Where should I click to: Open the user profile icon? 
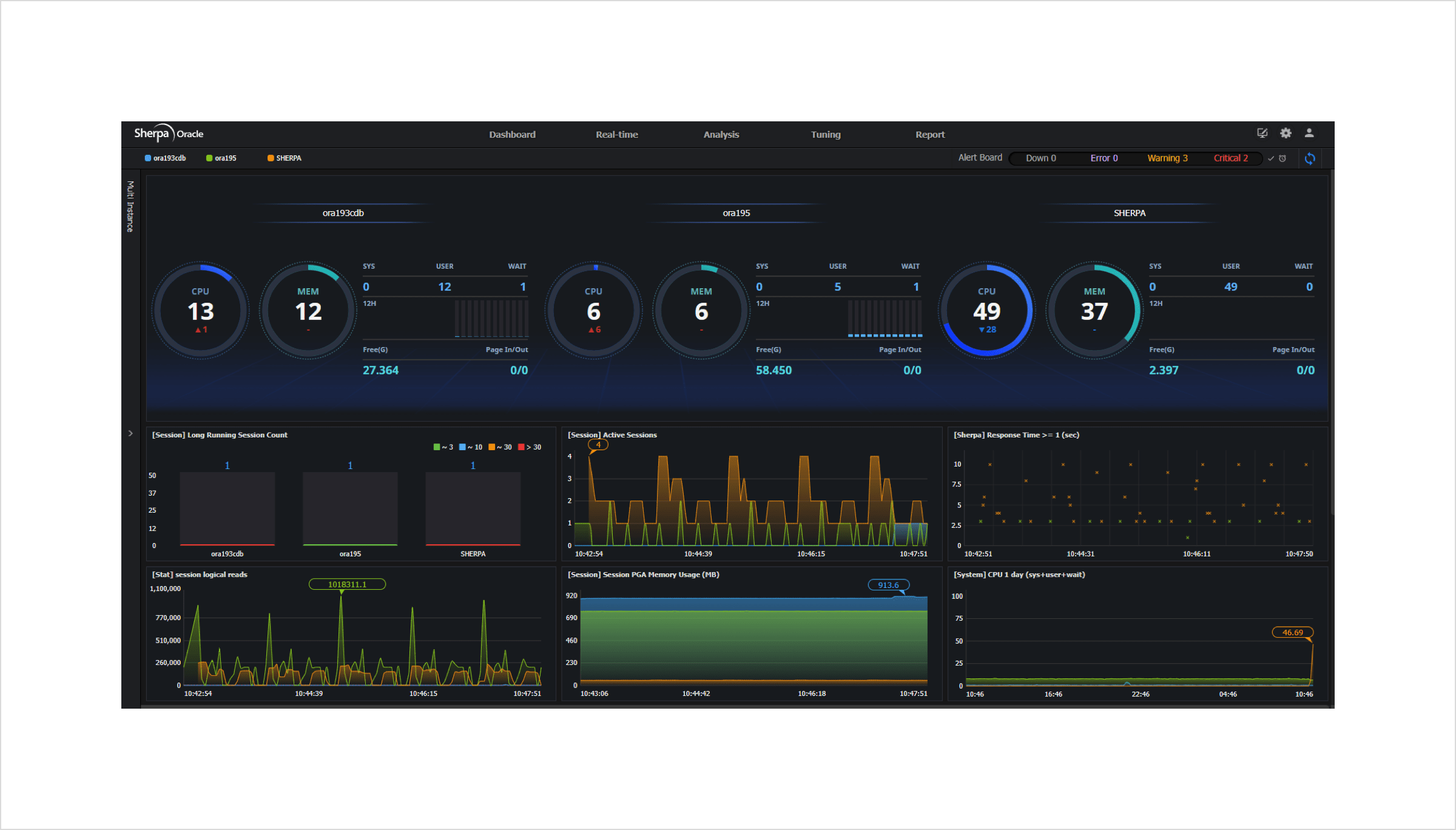[x=1309, y=133]
